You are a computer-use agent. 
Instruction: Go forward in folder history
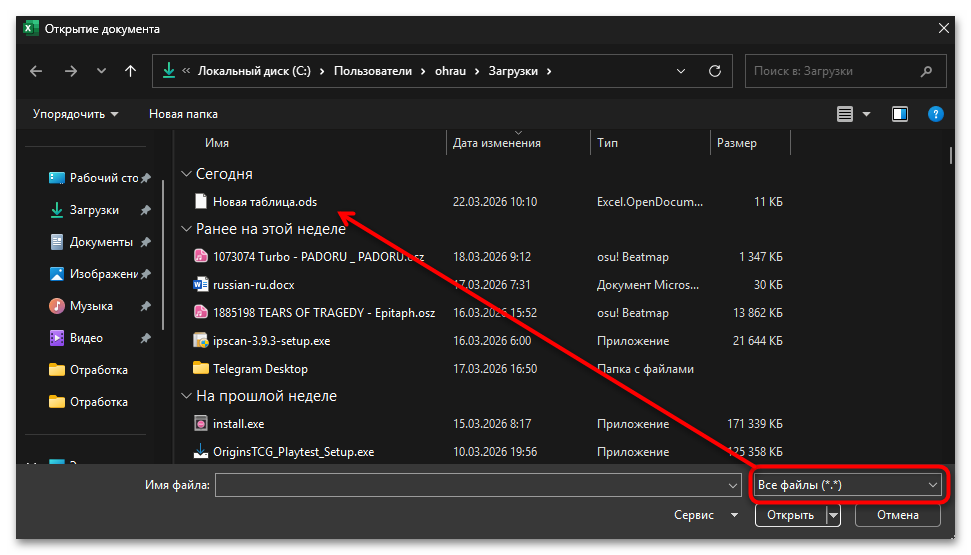coord(71,71)
